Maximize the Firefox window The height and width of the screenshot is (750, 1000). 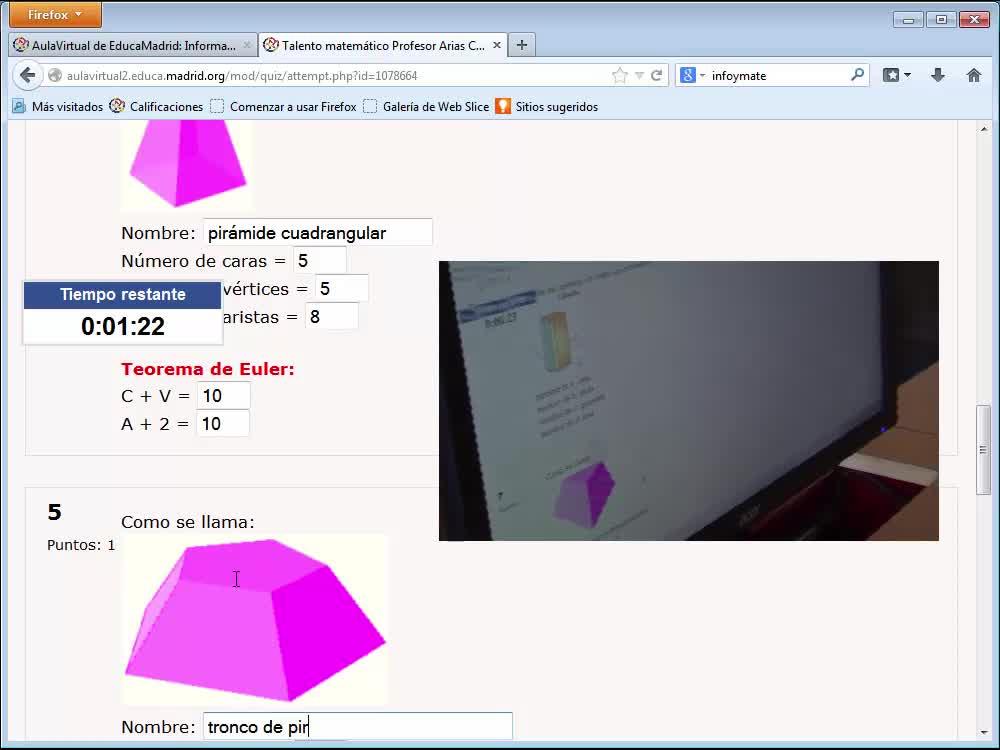[941, 20]
